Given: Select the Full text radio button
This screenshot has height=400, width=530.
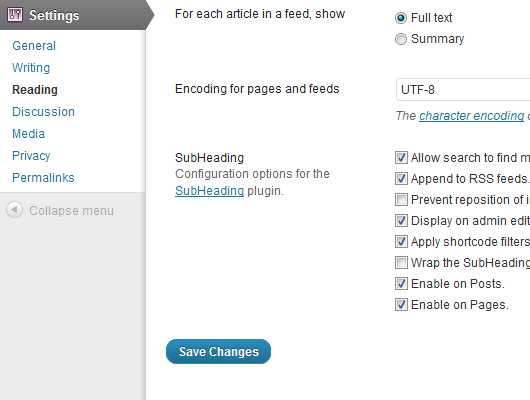Looking at the screenshot, I should pyautogui.click(x=401, y=18).
